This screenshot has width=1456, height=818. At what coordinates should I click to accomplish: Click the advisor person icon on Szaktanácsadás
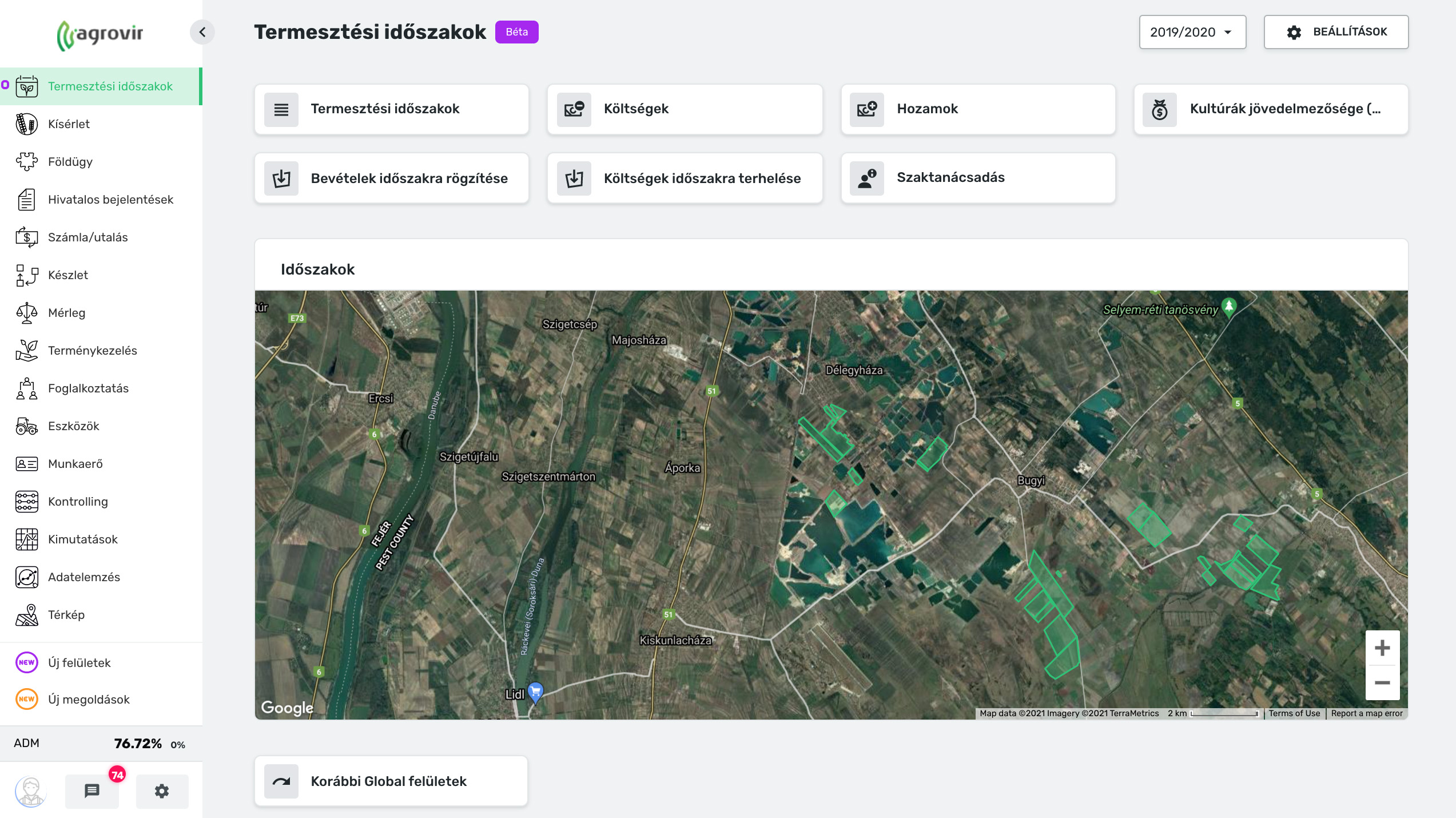click(867, 178)
